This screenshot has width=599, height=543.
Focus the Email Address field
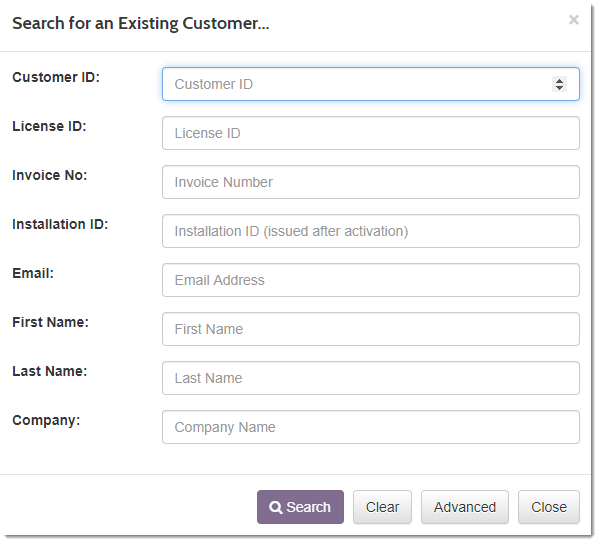[x=371, y=280]
